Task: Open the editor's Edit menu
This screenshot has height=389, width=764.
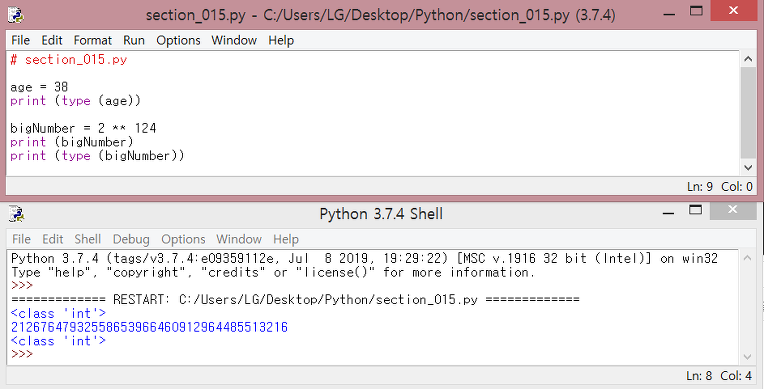Action: (x=52, y=40)
